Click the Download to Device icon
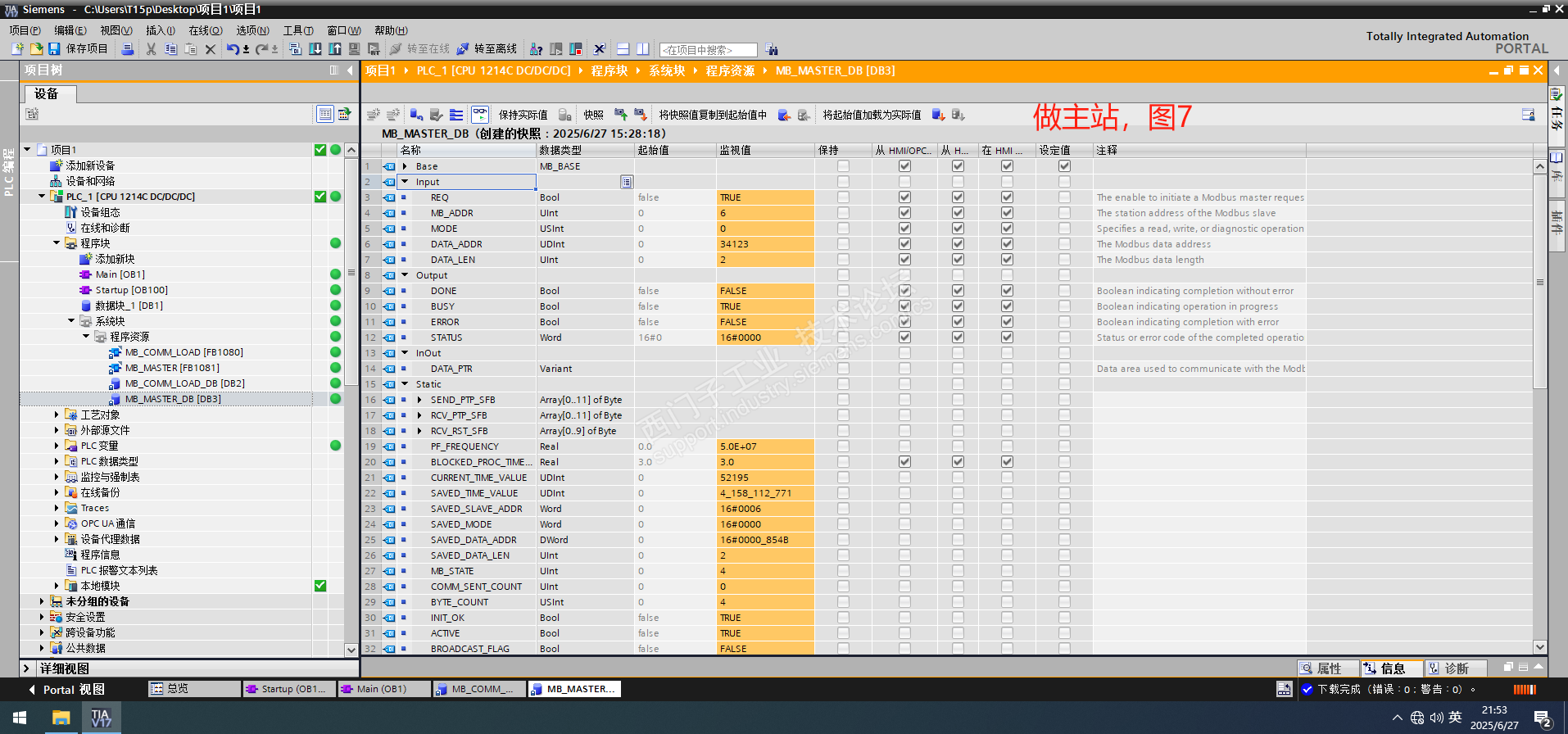Screen dimensions: 1568x734 coord(315,49)
